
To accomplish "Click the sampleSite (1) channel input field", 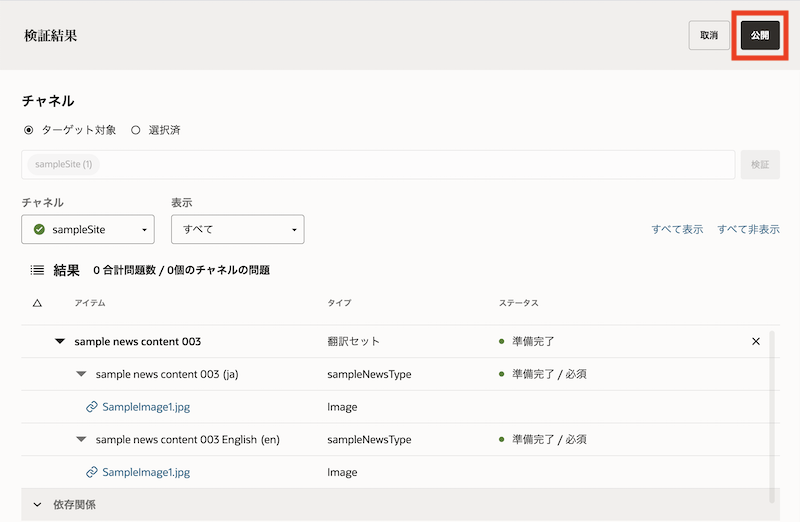I will tap(400, 164).
